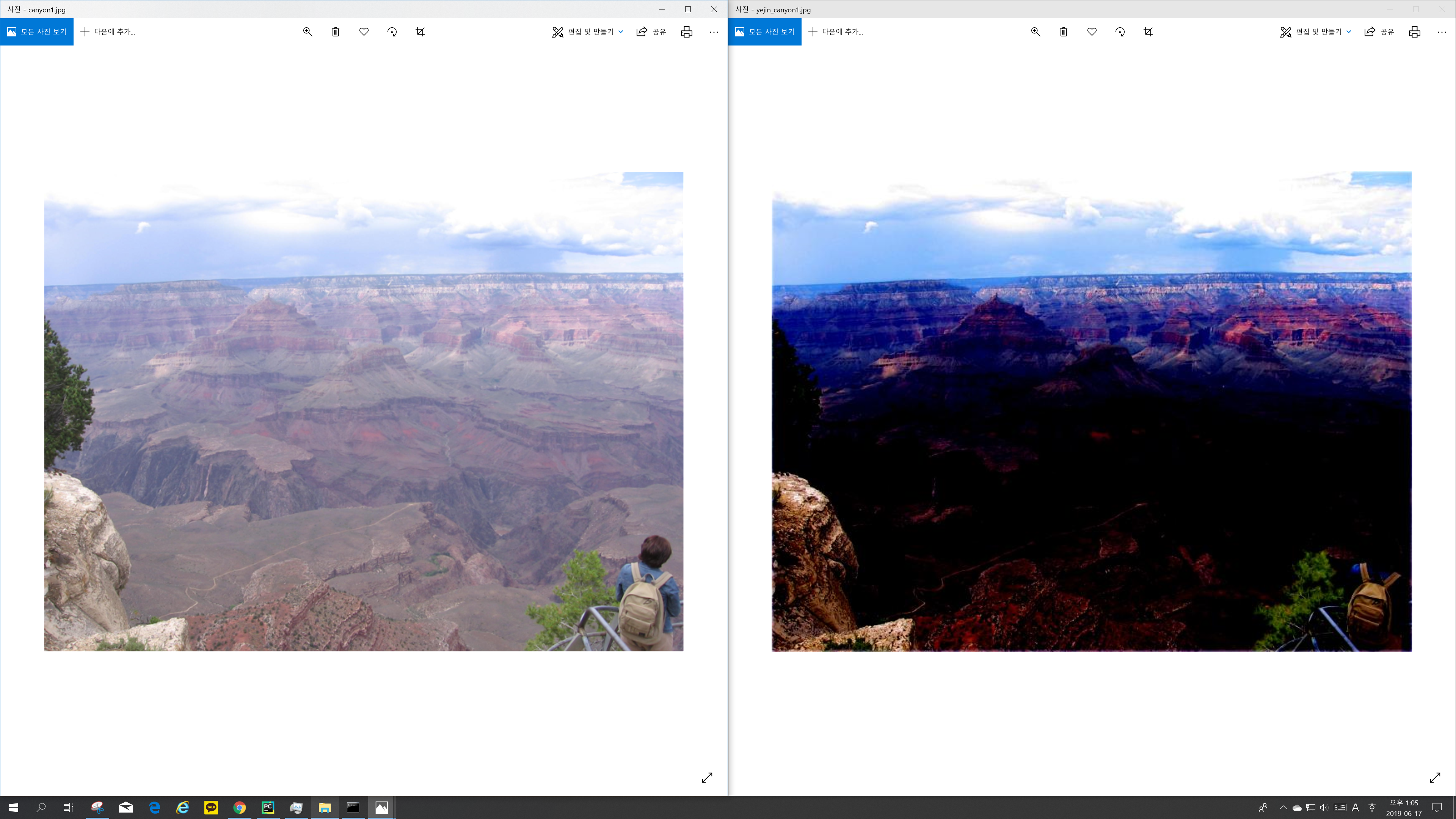Open more options ellipsis in canyon1.jpg window

(x=714, y=31)
